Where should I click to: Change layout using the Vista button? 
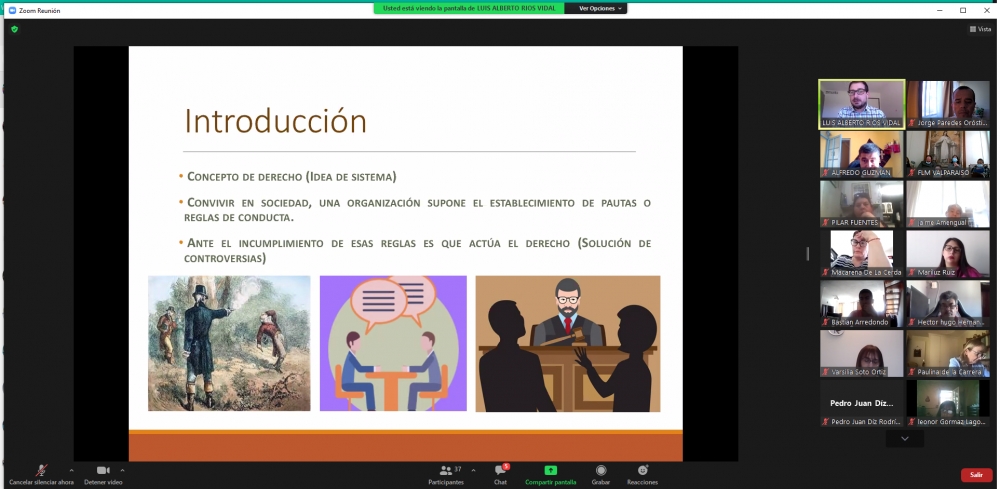click(x=979, y=29)
